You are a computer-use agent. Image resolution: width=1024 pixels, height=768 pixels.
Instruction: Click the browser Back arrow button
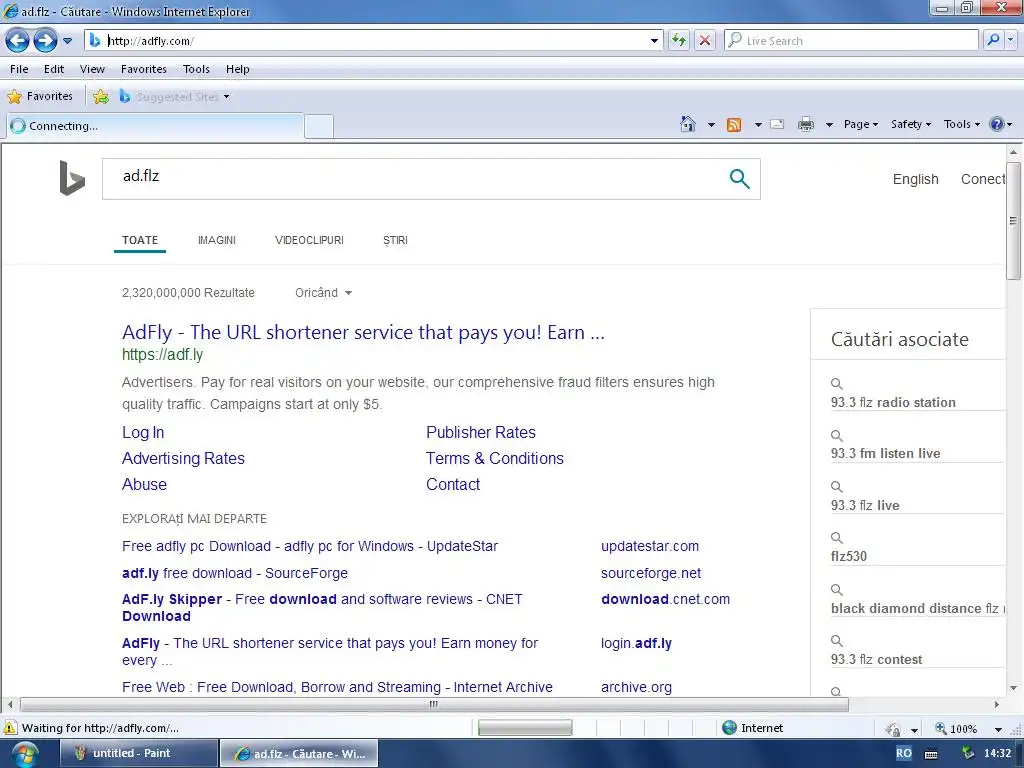(17, 40)
